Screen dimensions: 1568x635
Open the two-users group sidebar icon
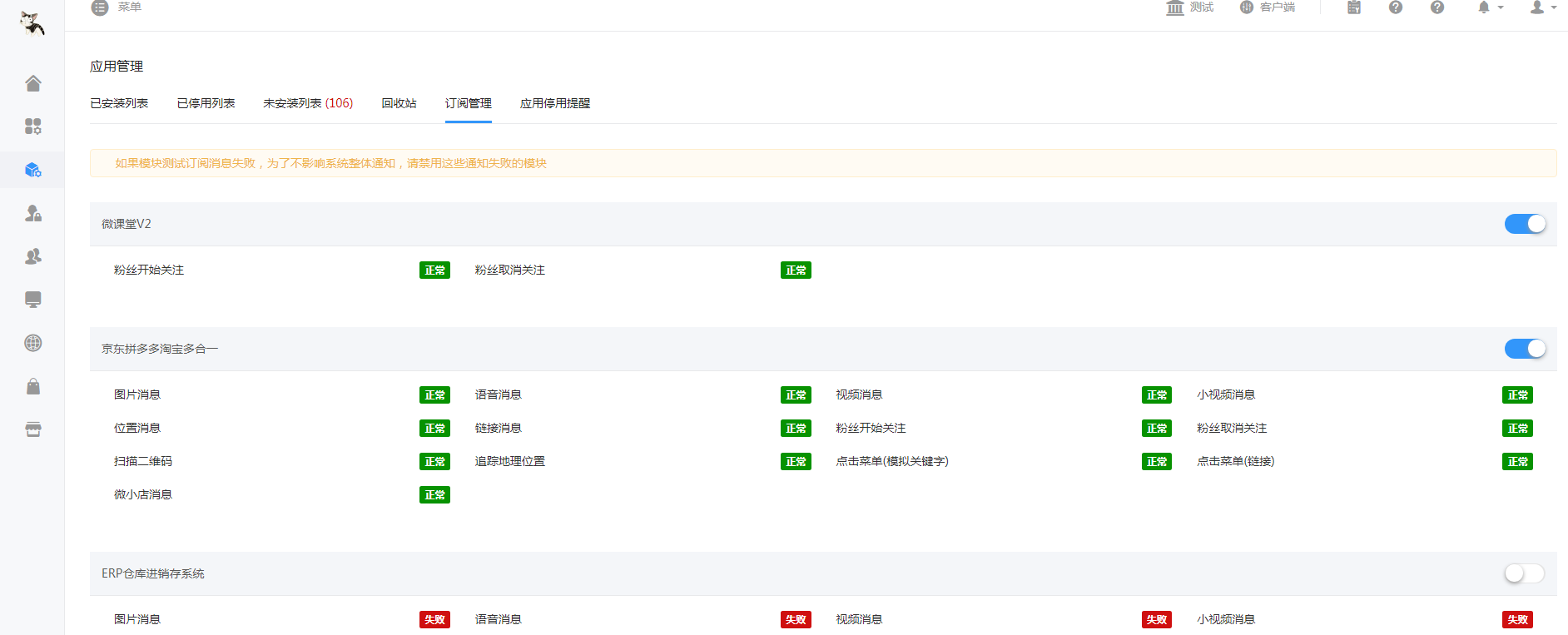point(33,256)
